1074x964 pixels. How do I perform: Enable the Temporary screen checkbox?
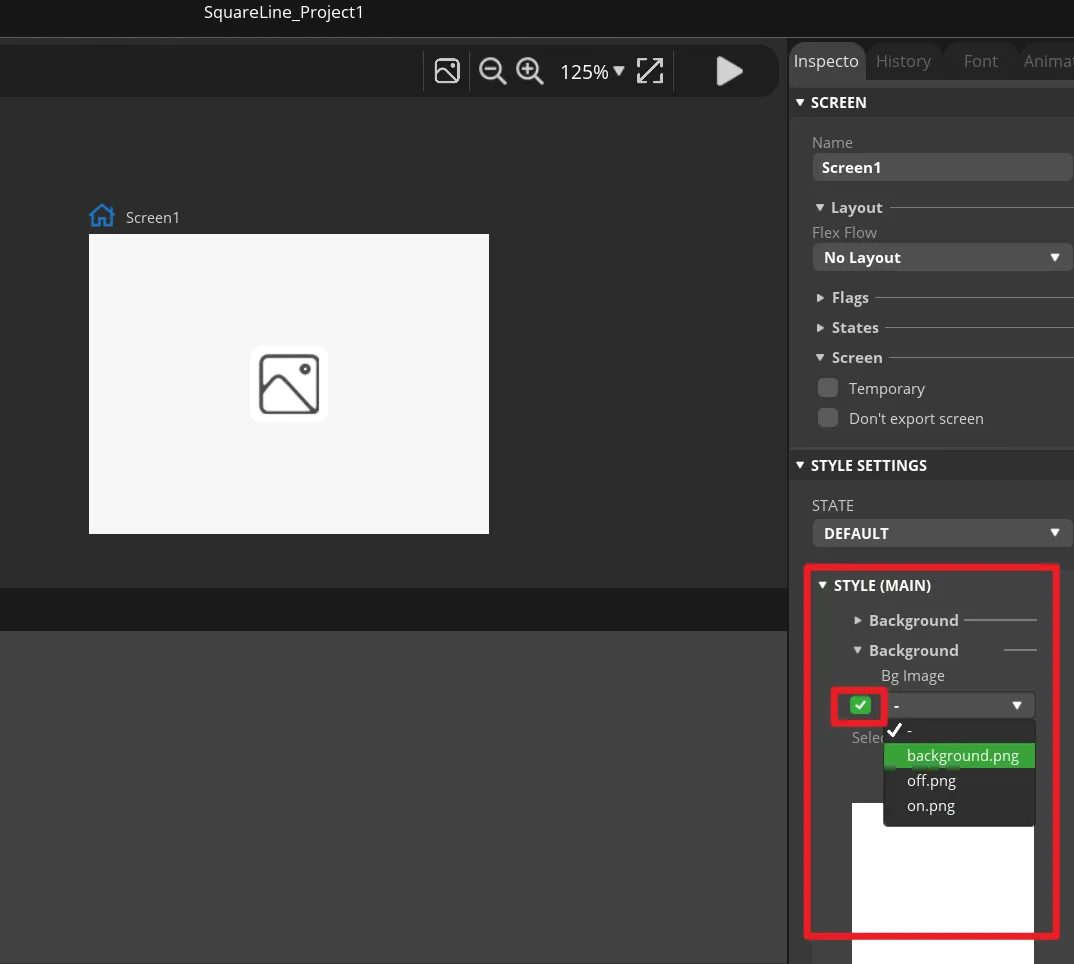pos(828,388)
